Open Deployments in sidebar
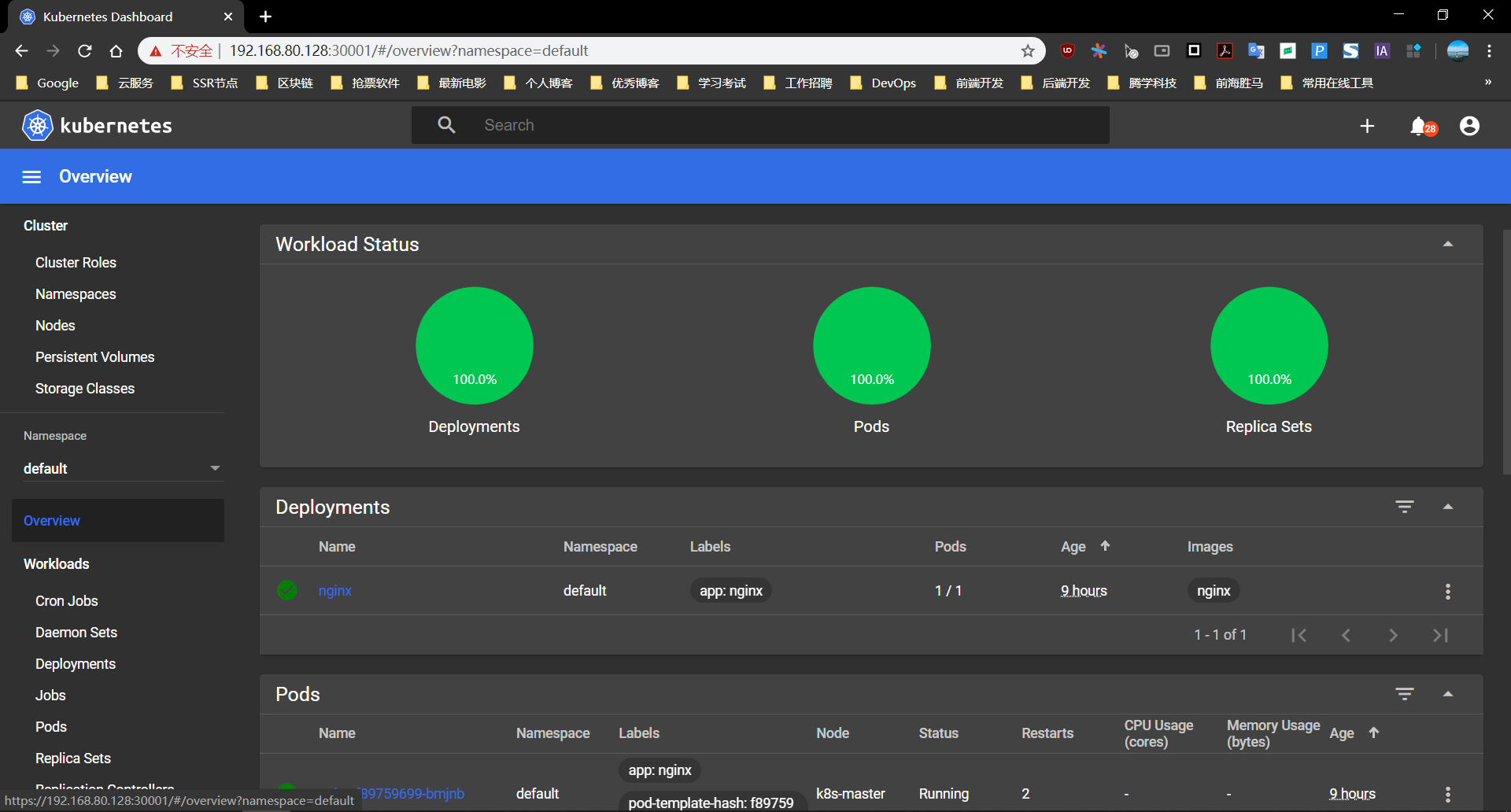 [x=76, y=664]
